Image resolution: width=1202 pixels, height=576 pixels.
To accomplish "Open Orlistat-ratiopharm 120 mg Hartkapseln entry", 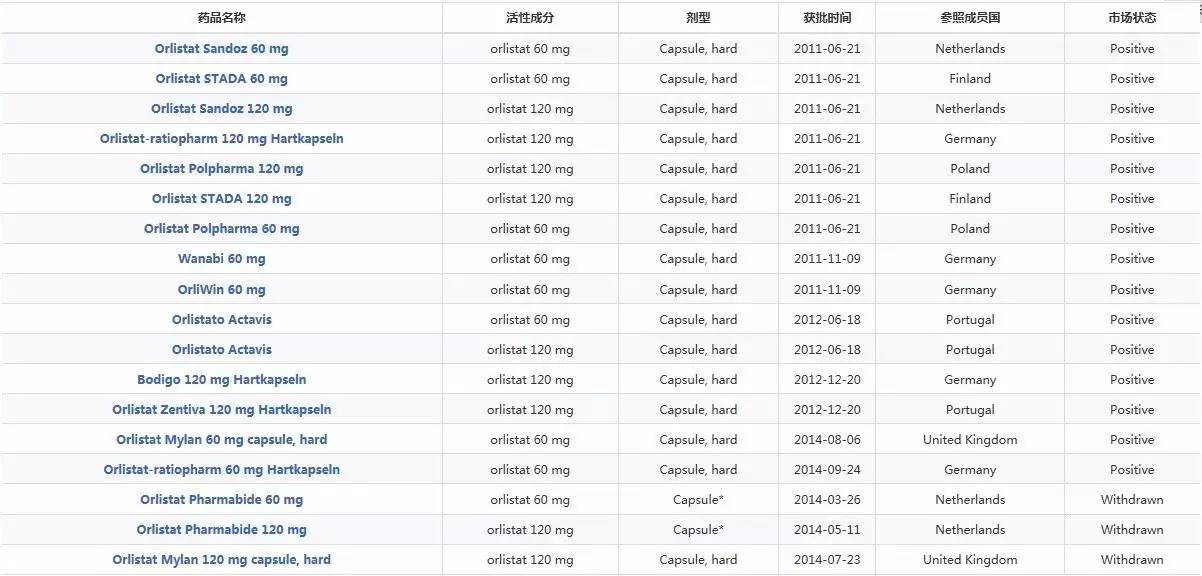I will click(221, 138).
